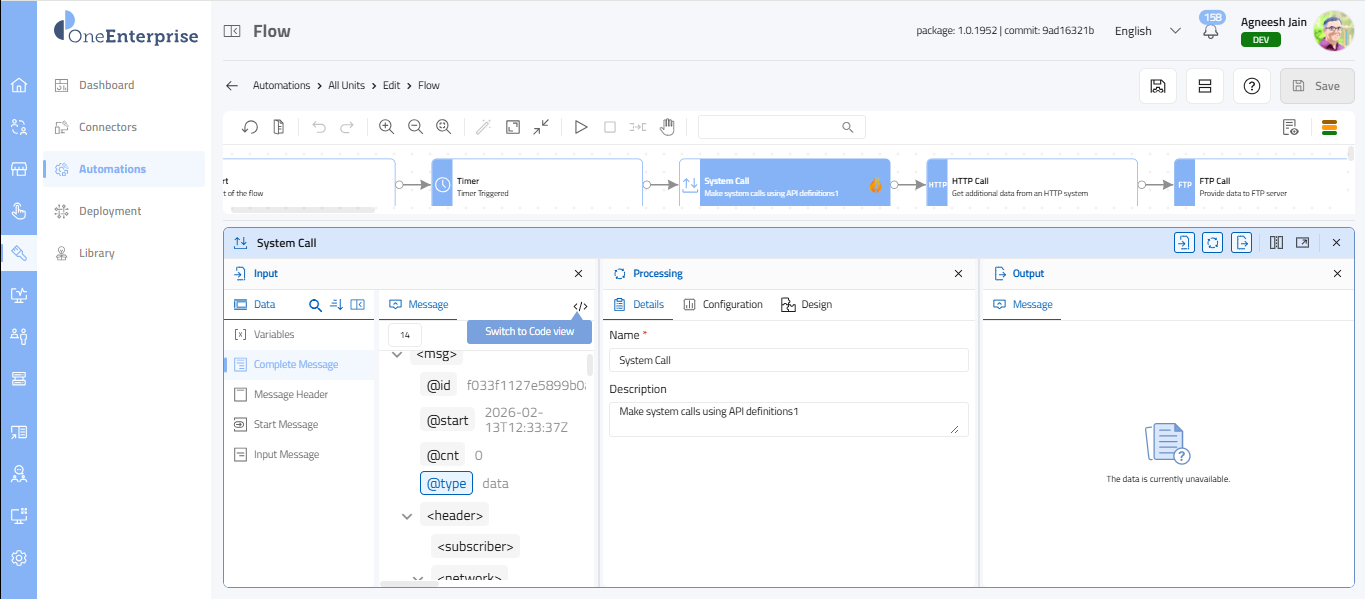Click the zoom in magnifier in flow toolbar
Screen dimensions: 1365x599
(387, 127)
